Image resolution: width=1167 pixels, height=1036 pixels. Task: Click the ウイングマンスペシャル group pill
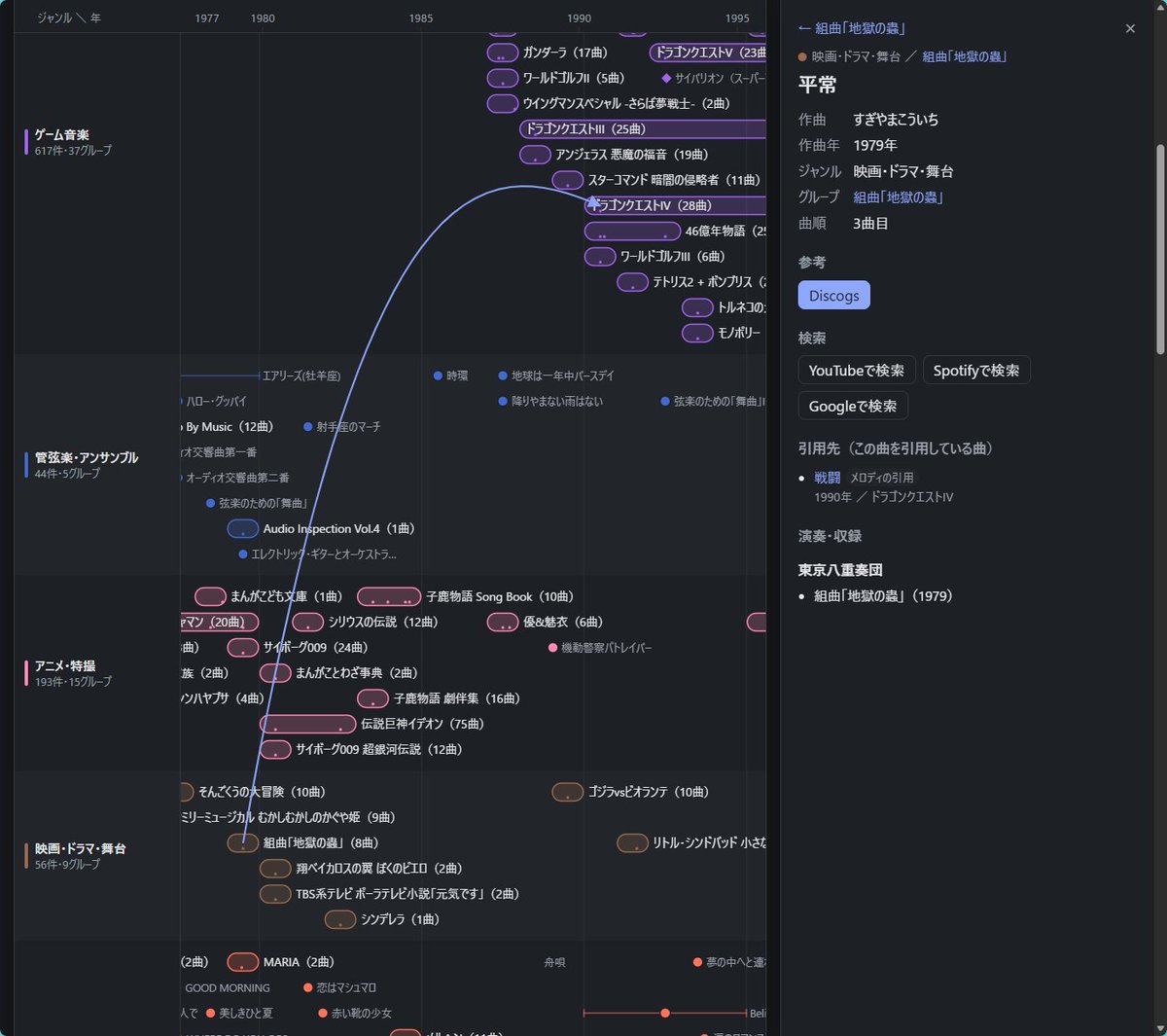(x=503, y=104)
